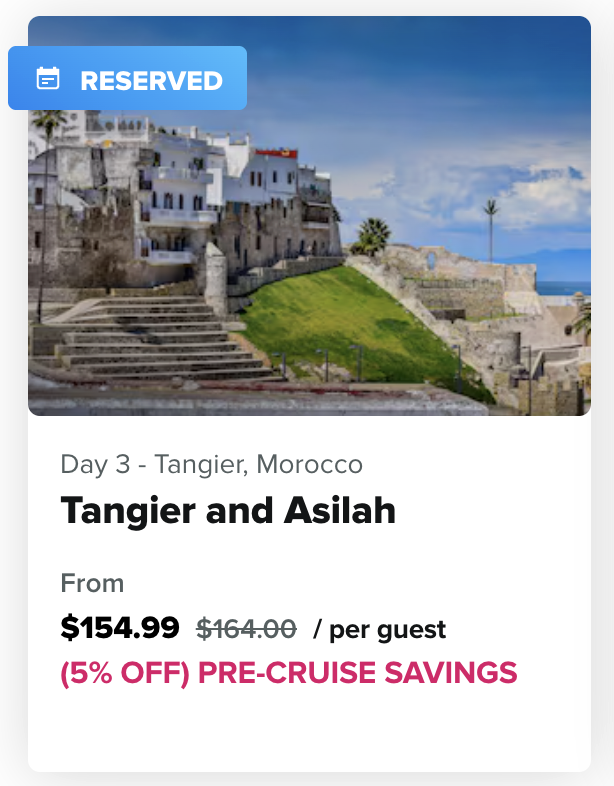The height and width of the screenshot is (786, 614).
Task: Click the RESERVED badge text
Action: click(151, 80)
